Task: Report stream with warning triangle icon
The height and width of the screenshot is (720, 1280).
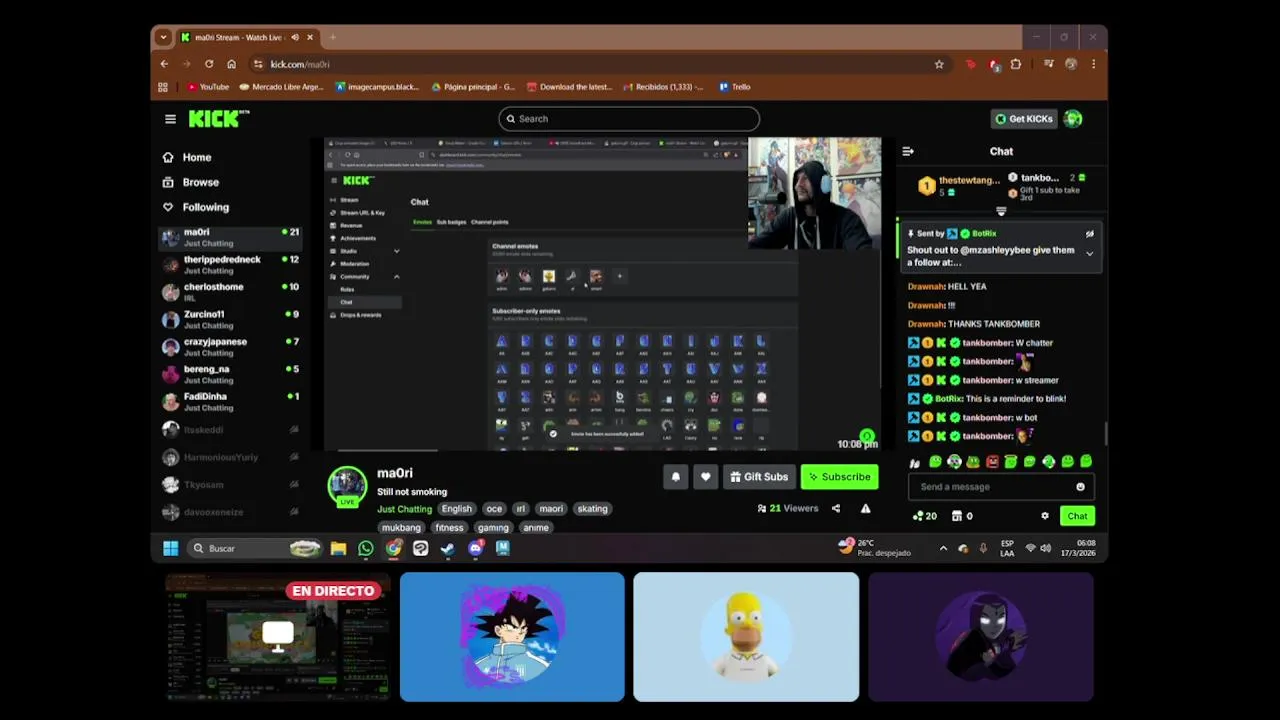Action: tap(865, 508)
